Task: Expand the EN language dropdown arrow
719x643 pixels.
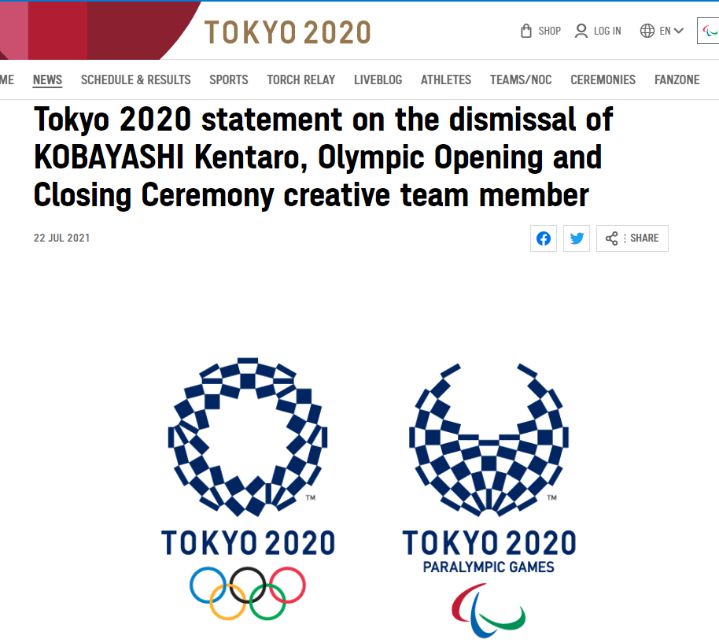Action: point(679,31)
